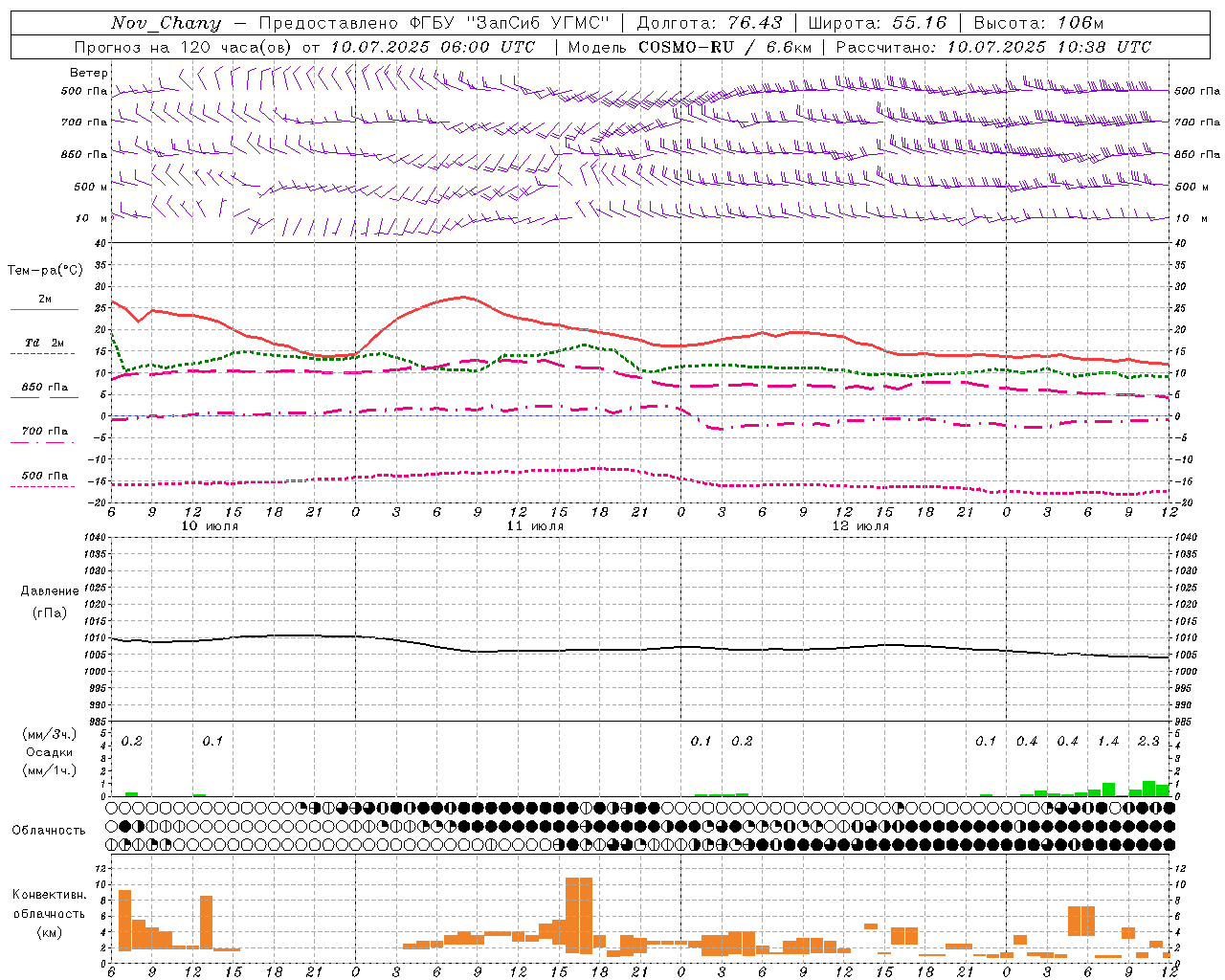Viewport: 1225px width, 980px height.
Task: Click the '11 июля' date label
Action: pos(535,526)
